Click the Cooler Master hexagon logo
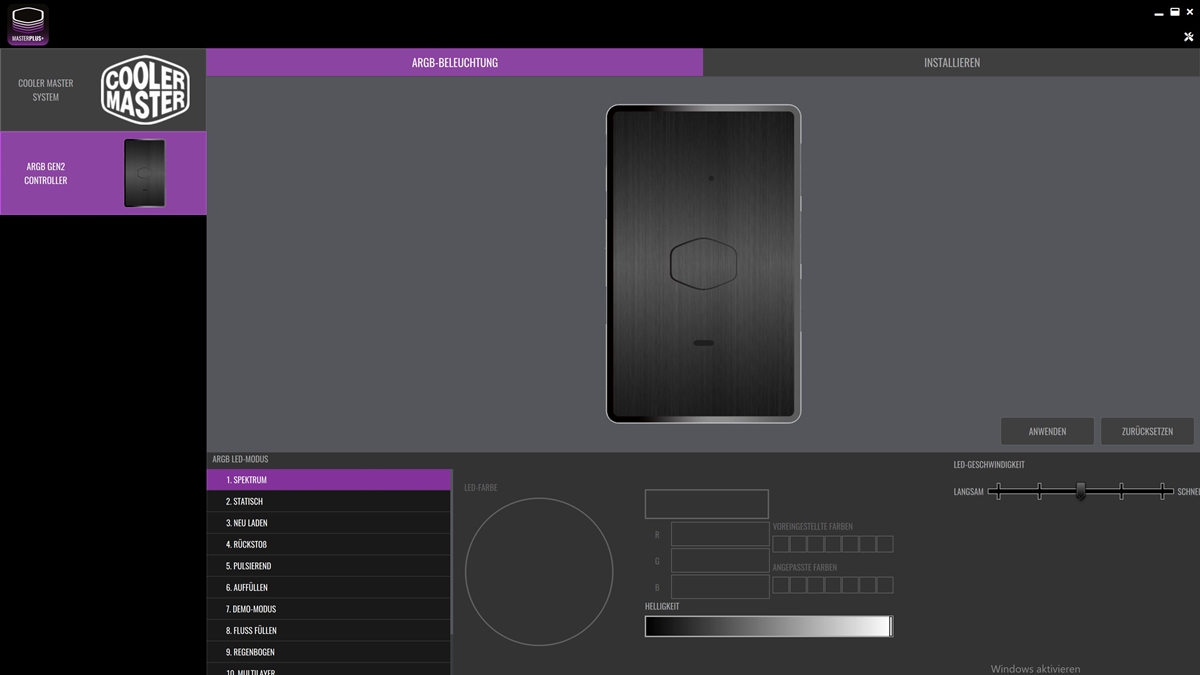 pyautogui.click(x=145, y=89)
